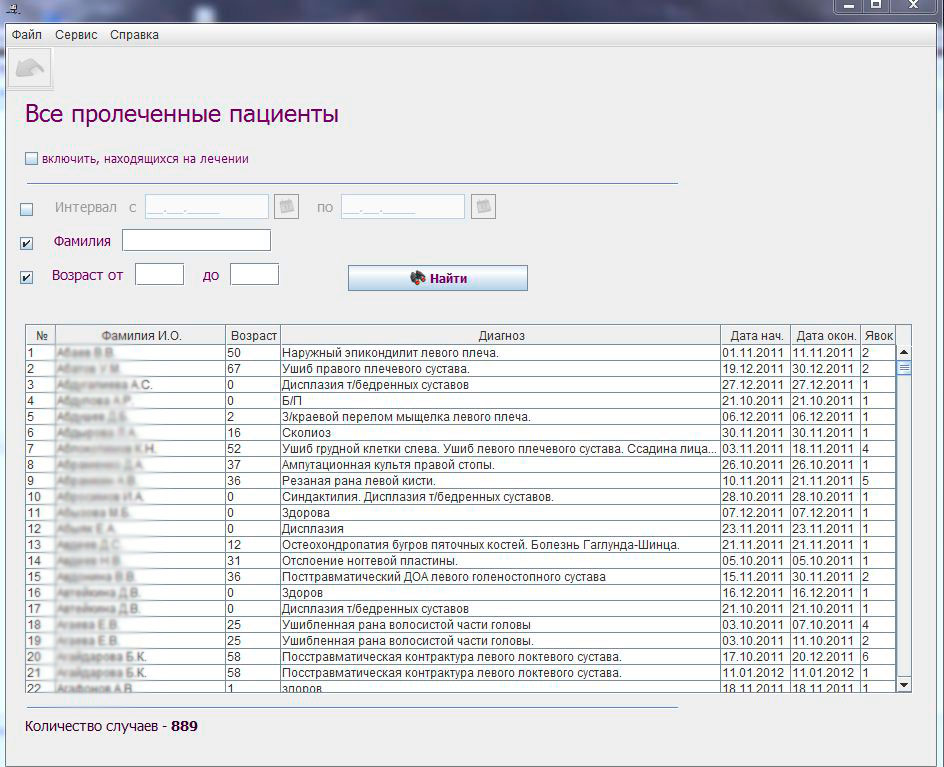The image size is (944, 767).
Task: Click the table scrollbar up arrow
Action: (x=904, y=352)
